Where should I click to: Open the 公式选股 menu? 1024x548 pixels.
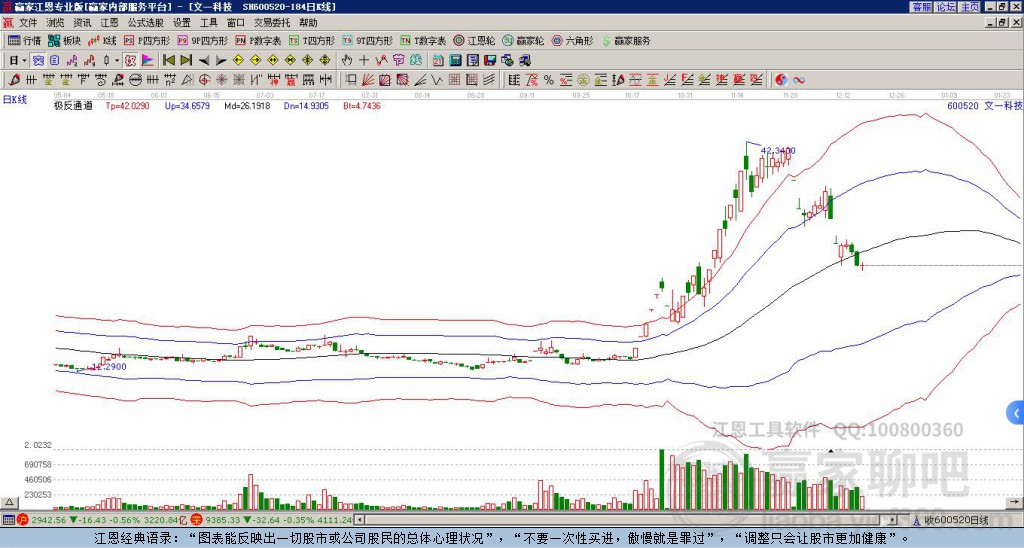click(145, 23)
